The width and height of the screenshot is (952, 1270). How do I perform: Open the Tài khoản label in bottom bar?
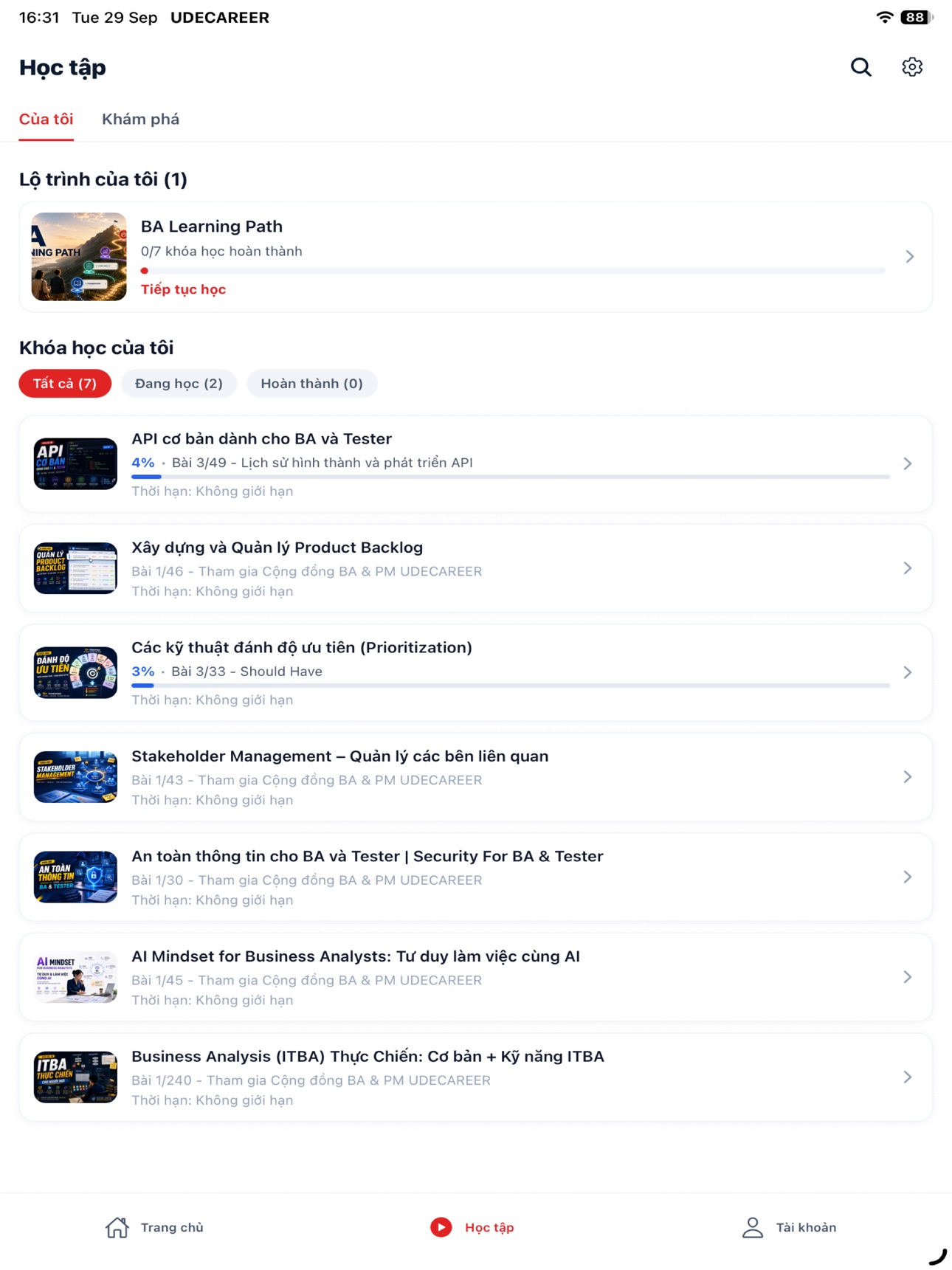tap(806, 1227)
